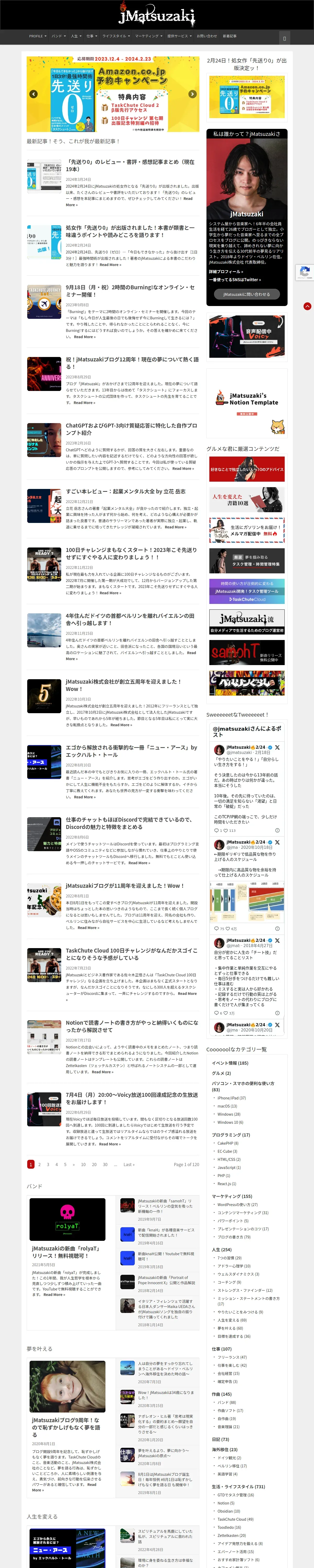Go to page 2 in the pagination

coord(40,1165)
